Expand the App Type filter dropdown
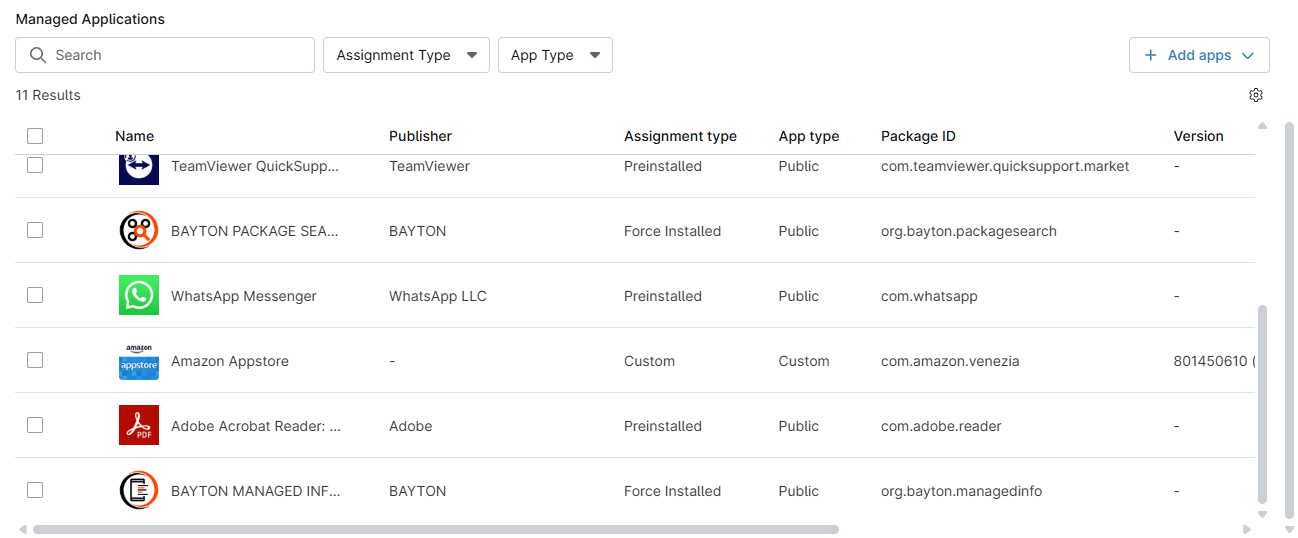 point(555,55)
